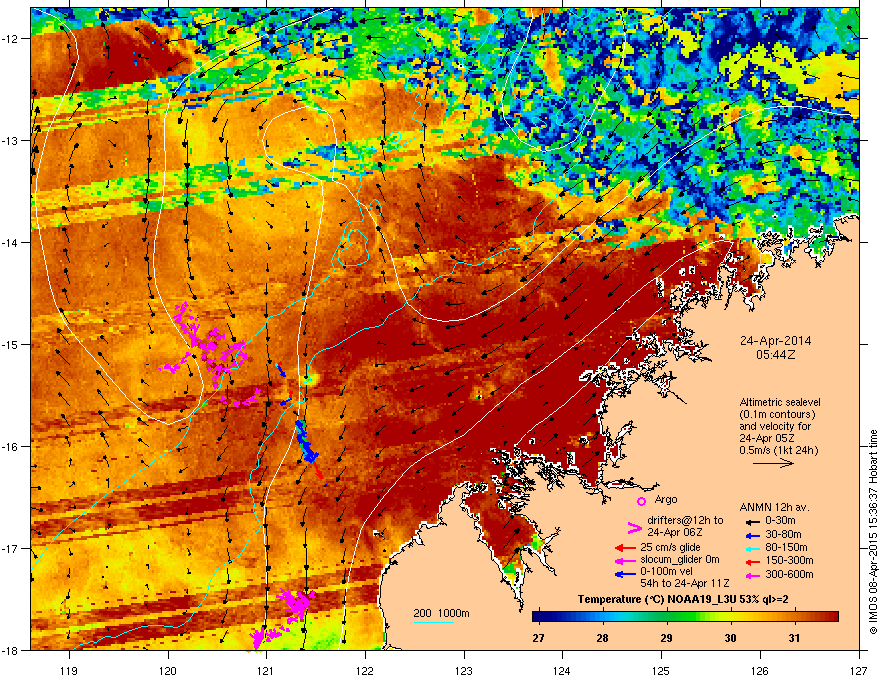The width and height of the screenshot is (880, 680).
Task: Click the blue arrow beside 0-100m vel
Action: coord(625,573)
